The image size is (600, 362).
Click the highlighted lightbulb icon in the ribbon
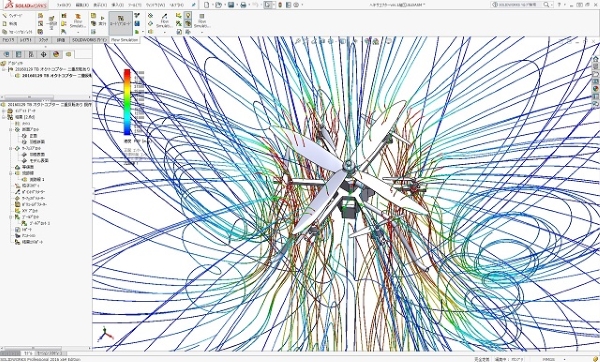tap(188, 15)
